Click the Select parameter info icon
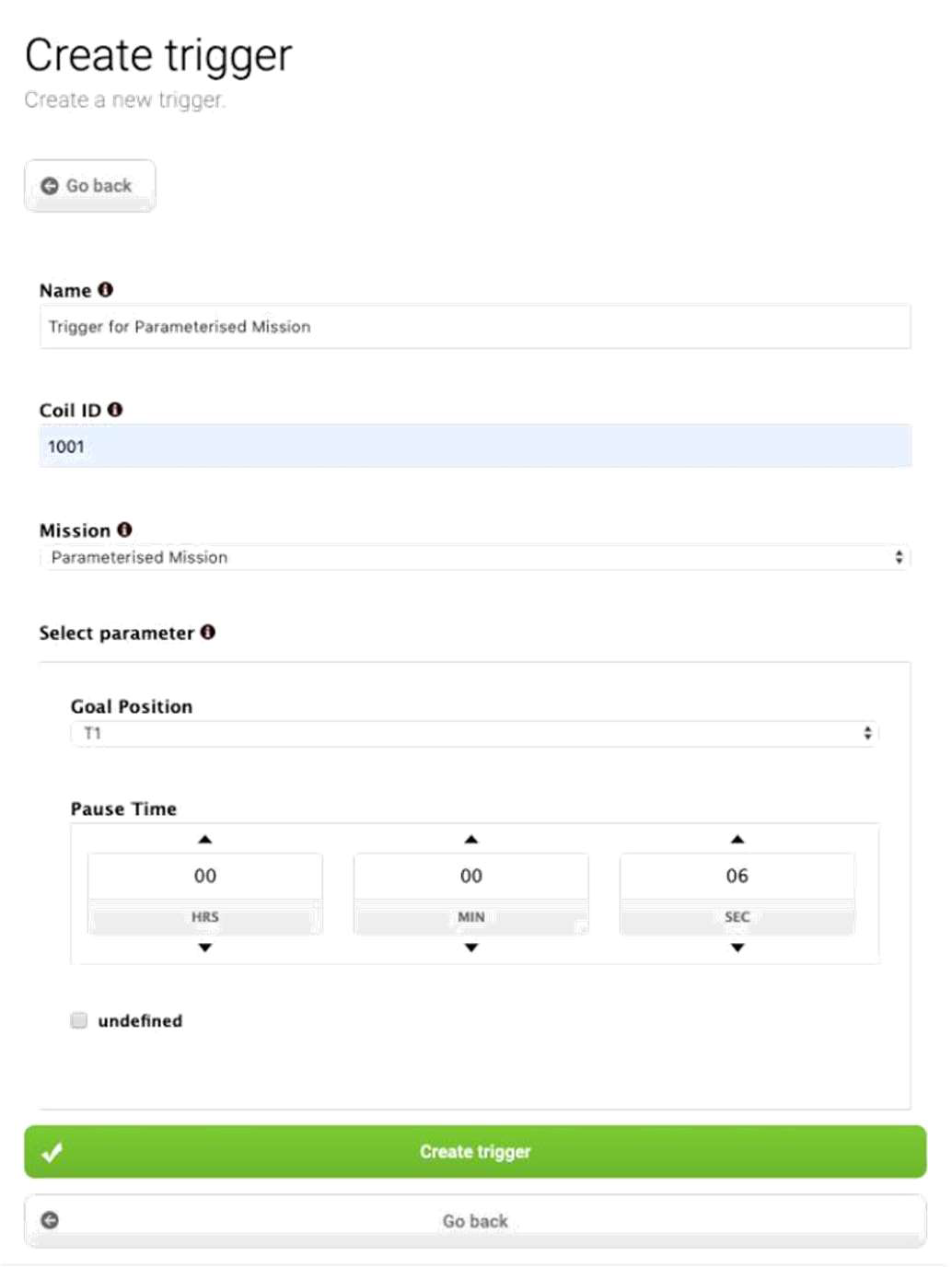Viewport: 952px width, 1268px height. pyautogui.click(x=208, y=632)
